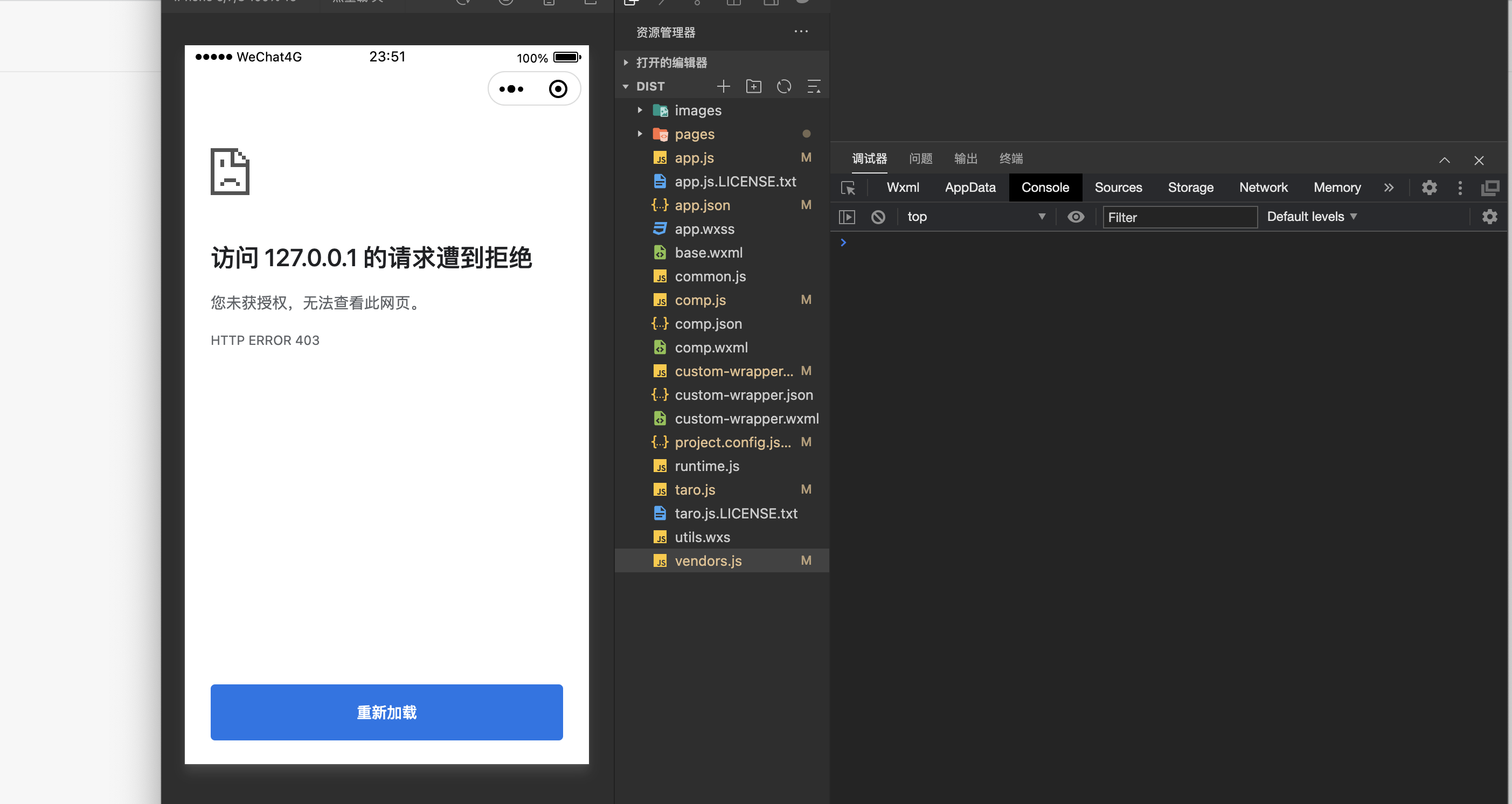1512x804 pixels.
Task: Open app.json file
Action: click(722, 205)
